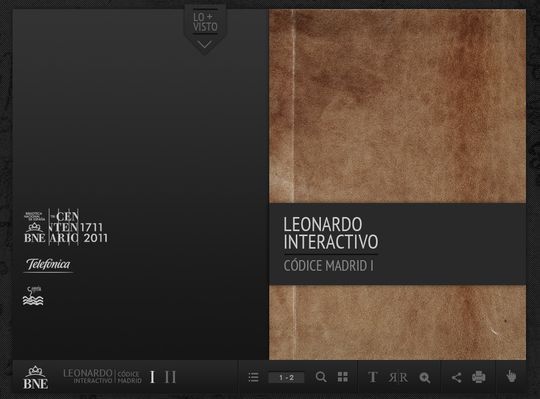Click the page number field showing 1-2
This screenshot has width=540, height=399.
[286, 378]
